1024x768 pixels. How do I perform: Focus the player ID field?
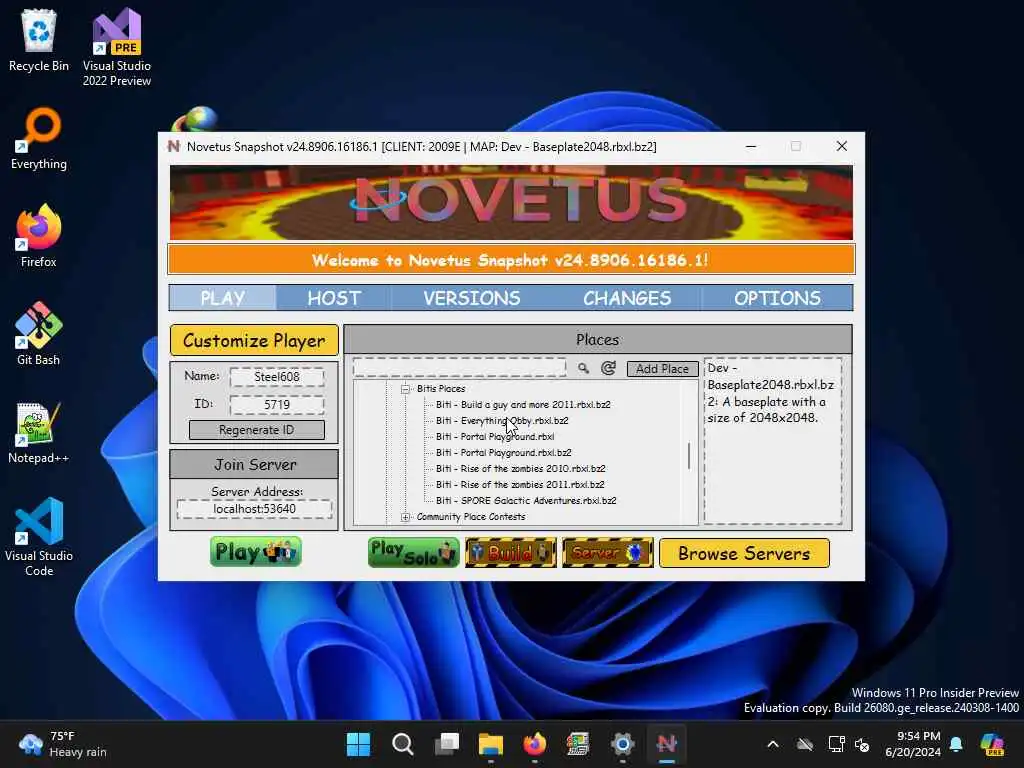(277, 404)
